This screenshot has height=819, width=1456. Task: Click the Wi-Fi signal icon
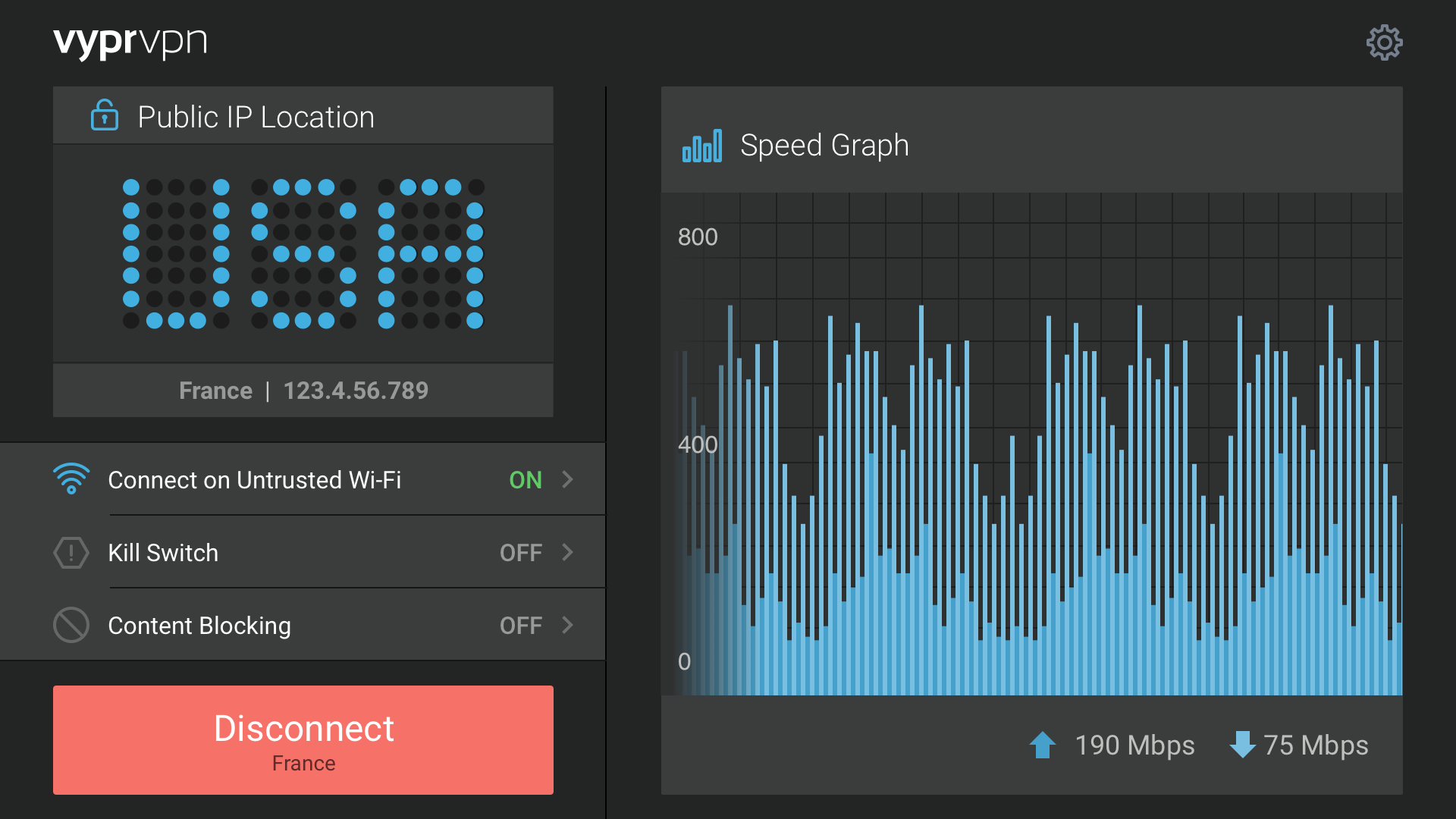coord(71,479)
